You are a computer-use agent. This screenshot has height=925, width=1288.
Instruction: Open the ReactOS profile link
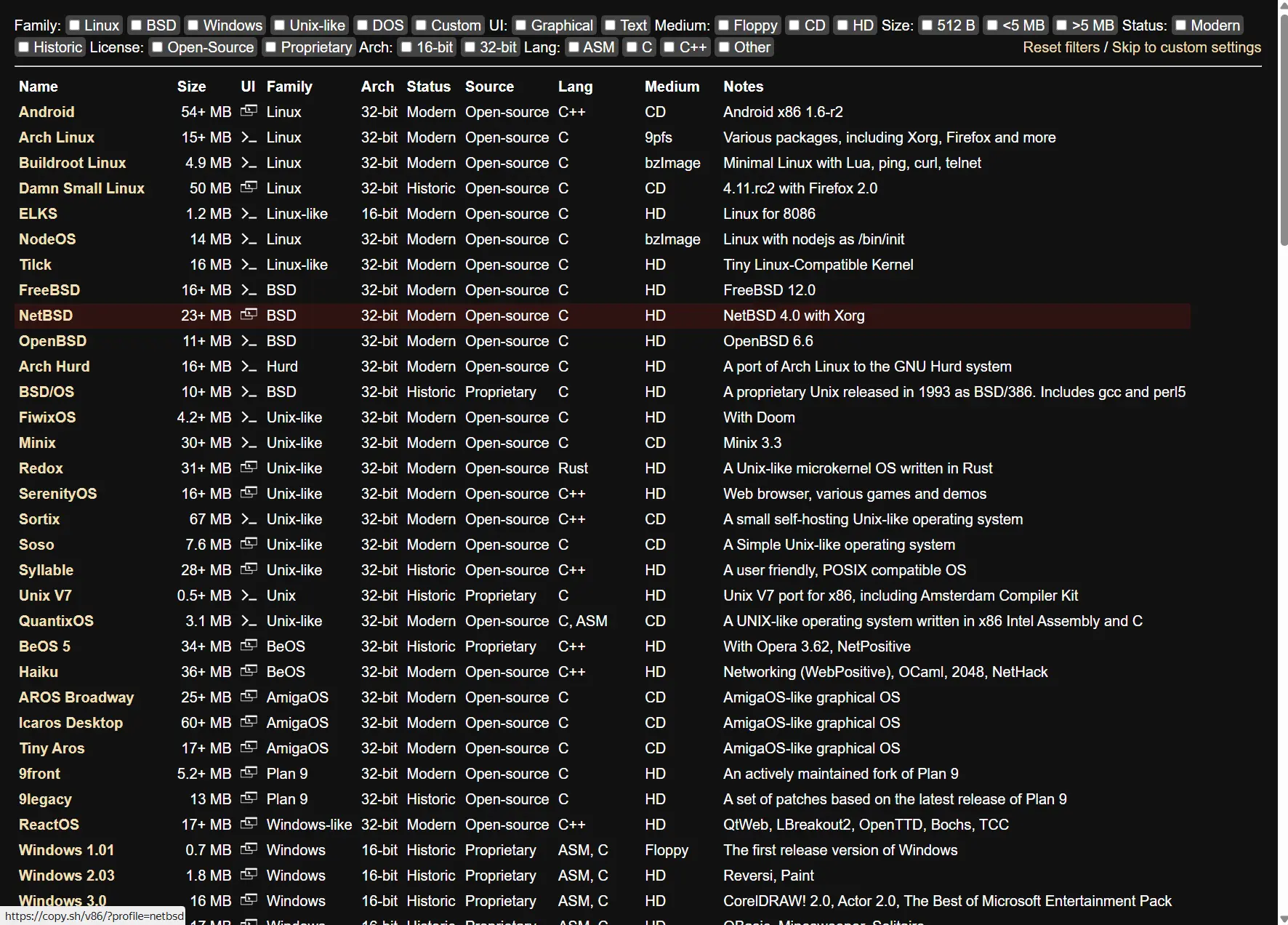tap(49, 825)
